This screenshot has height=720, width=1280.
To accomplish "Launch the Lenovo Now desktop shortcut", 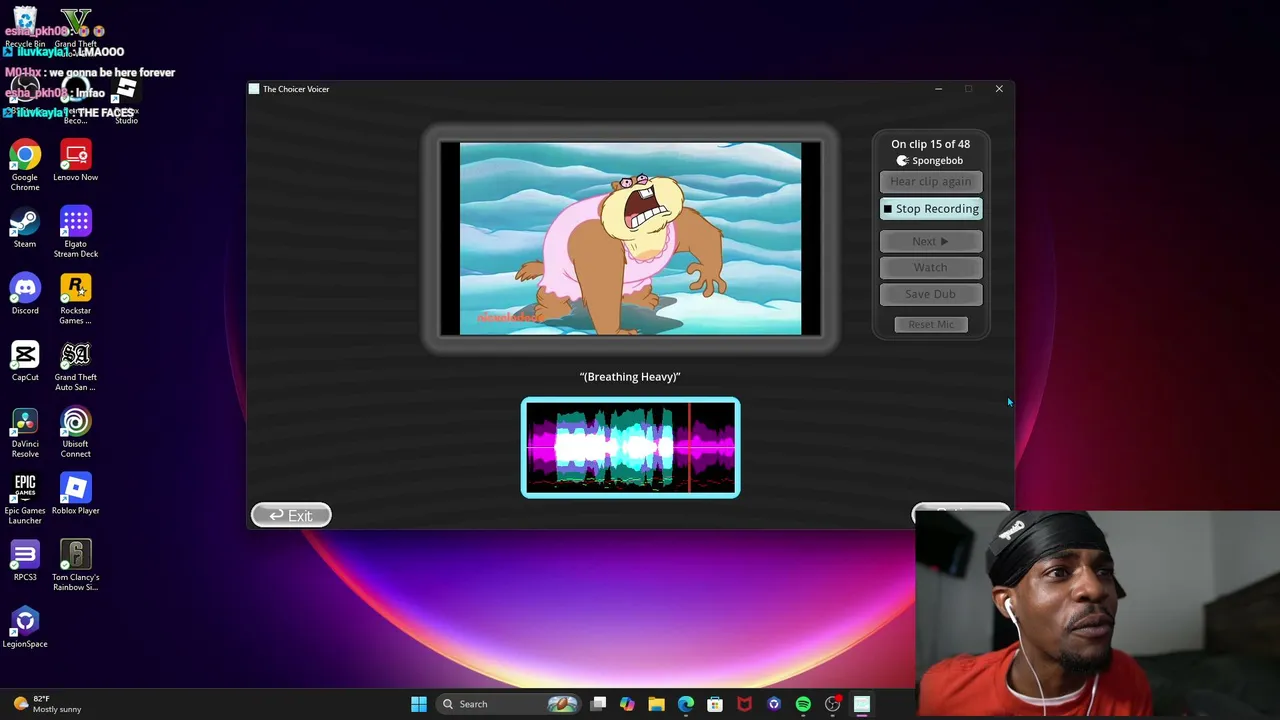I will (75, 161).
